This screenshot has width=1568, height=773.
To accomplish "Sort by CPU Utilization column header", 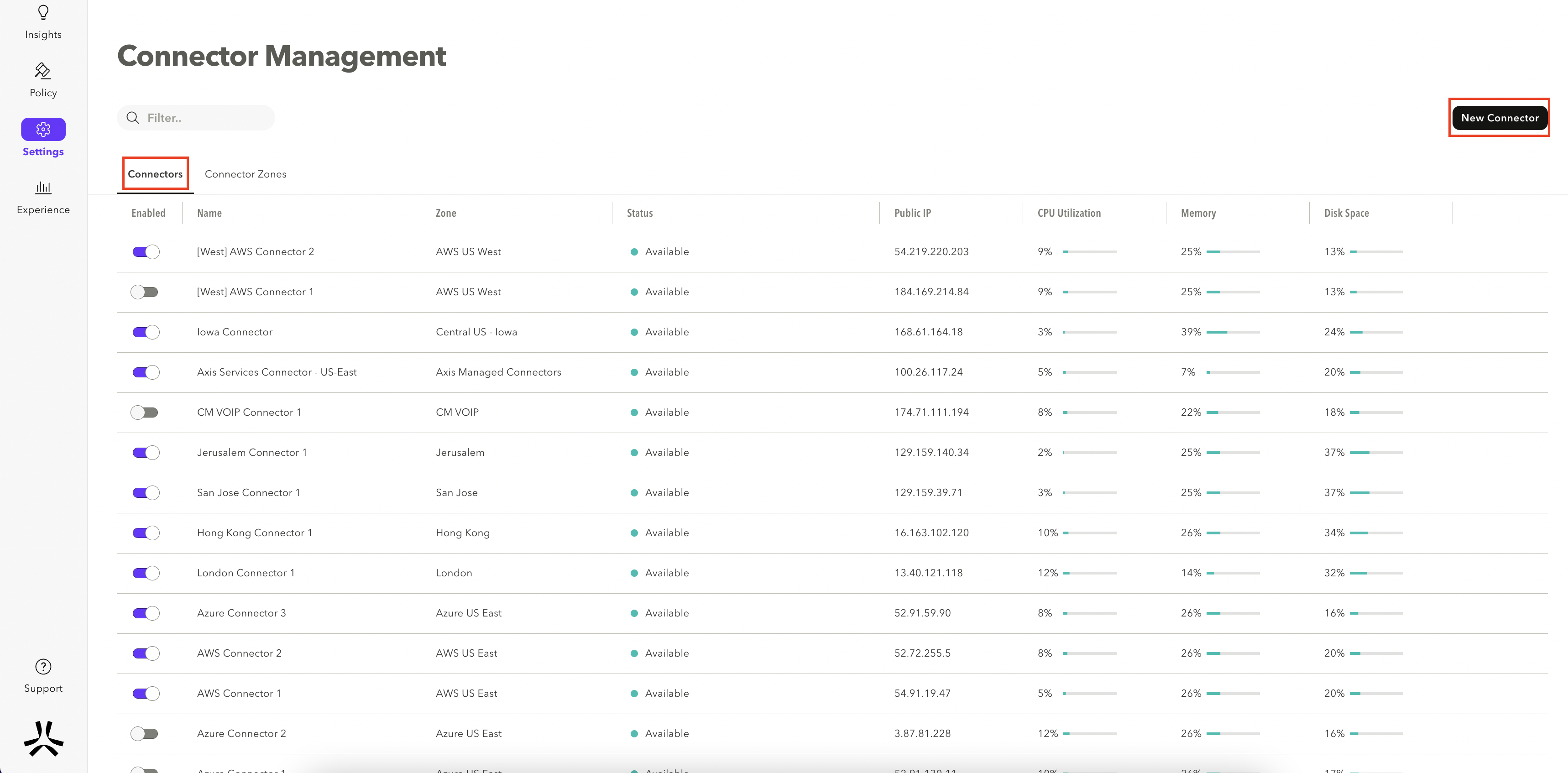I will (x=1069, y=213).
